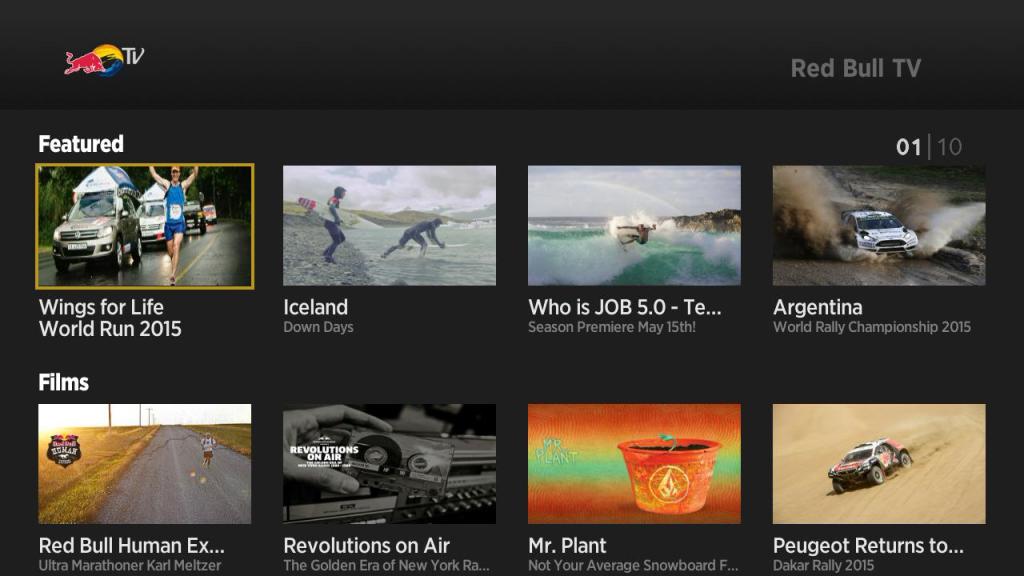Open the Peugeot Dakar Rally thumbnail
This screenshot has width=1024, height=576.
point(879,464)
